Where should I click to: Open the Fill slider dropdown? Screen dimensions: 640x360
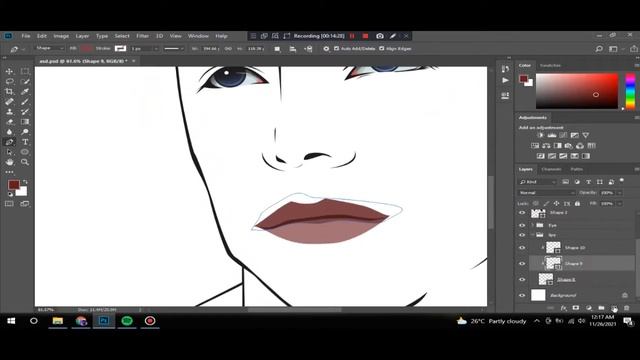point(620,203)
